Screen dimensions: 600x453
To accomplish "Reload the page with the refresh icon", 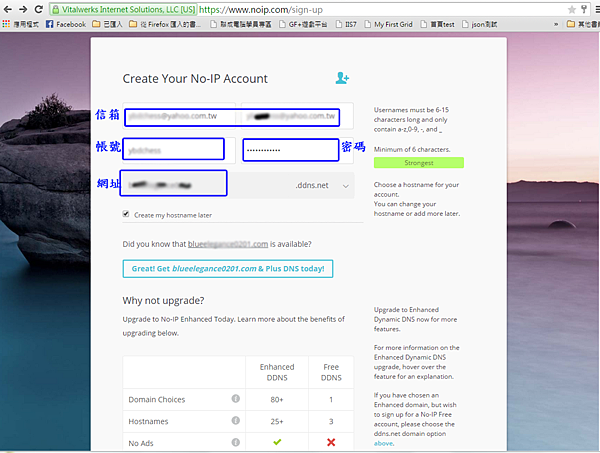I will (39, 9).
